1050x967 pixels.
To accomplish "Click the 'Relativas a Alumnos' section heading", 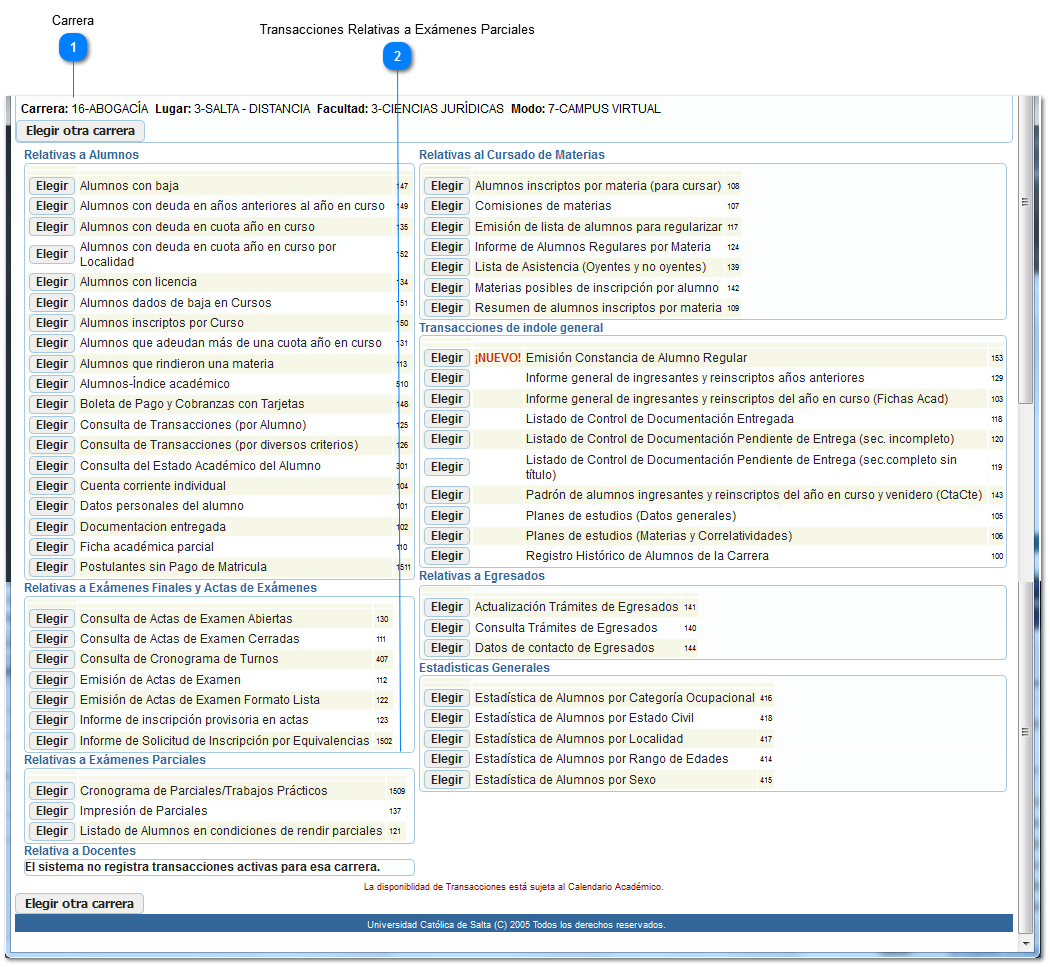I will point(82,155).
